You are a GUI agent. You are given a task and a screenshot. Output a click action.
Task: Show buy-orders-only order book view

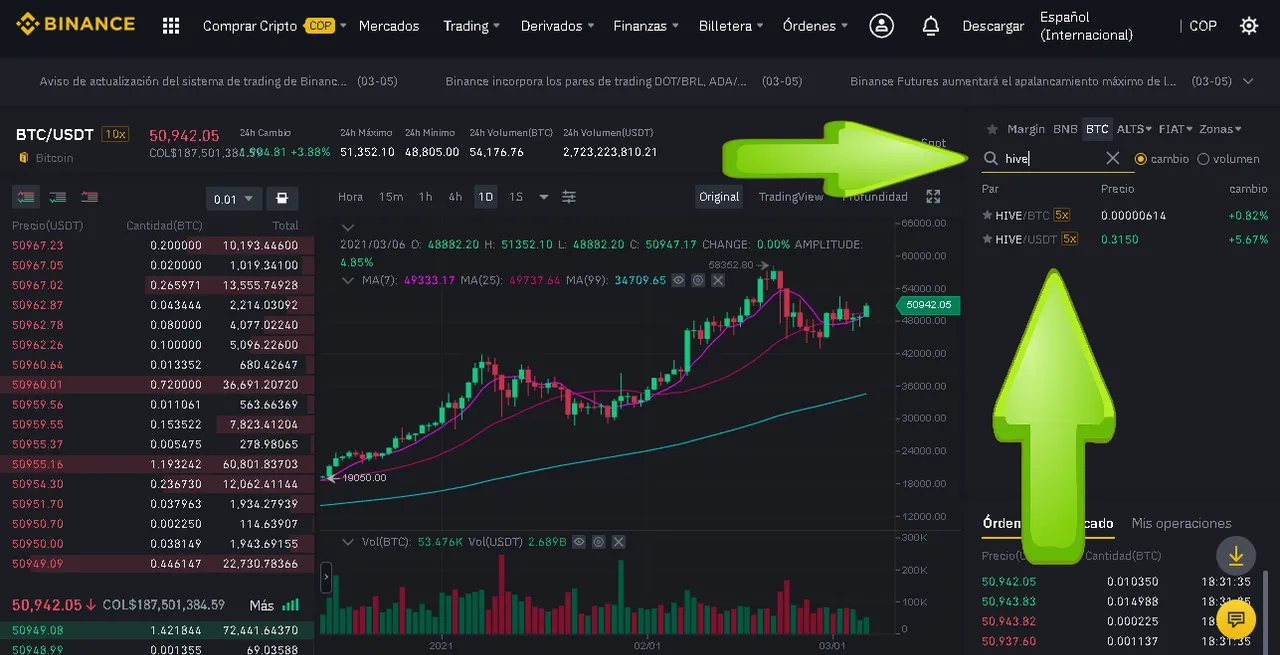58,198
